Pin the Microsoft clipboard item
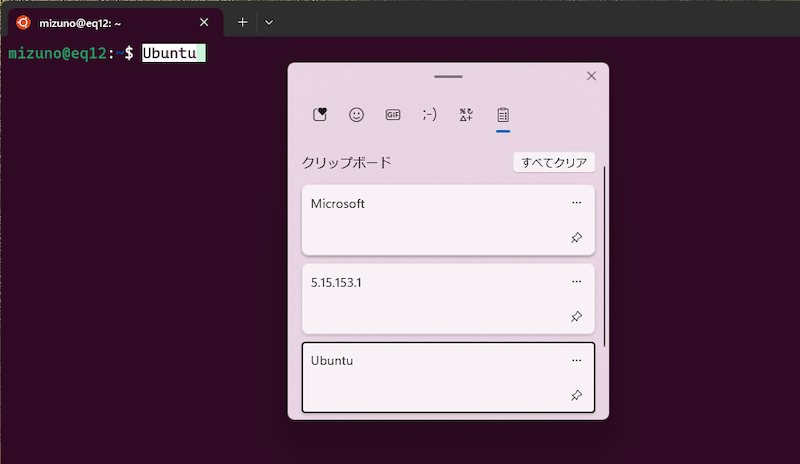 click(x=577, y=237)
